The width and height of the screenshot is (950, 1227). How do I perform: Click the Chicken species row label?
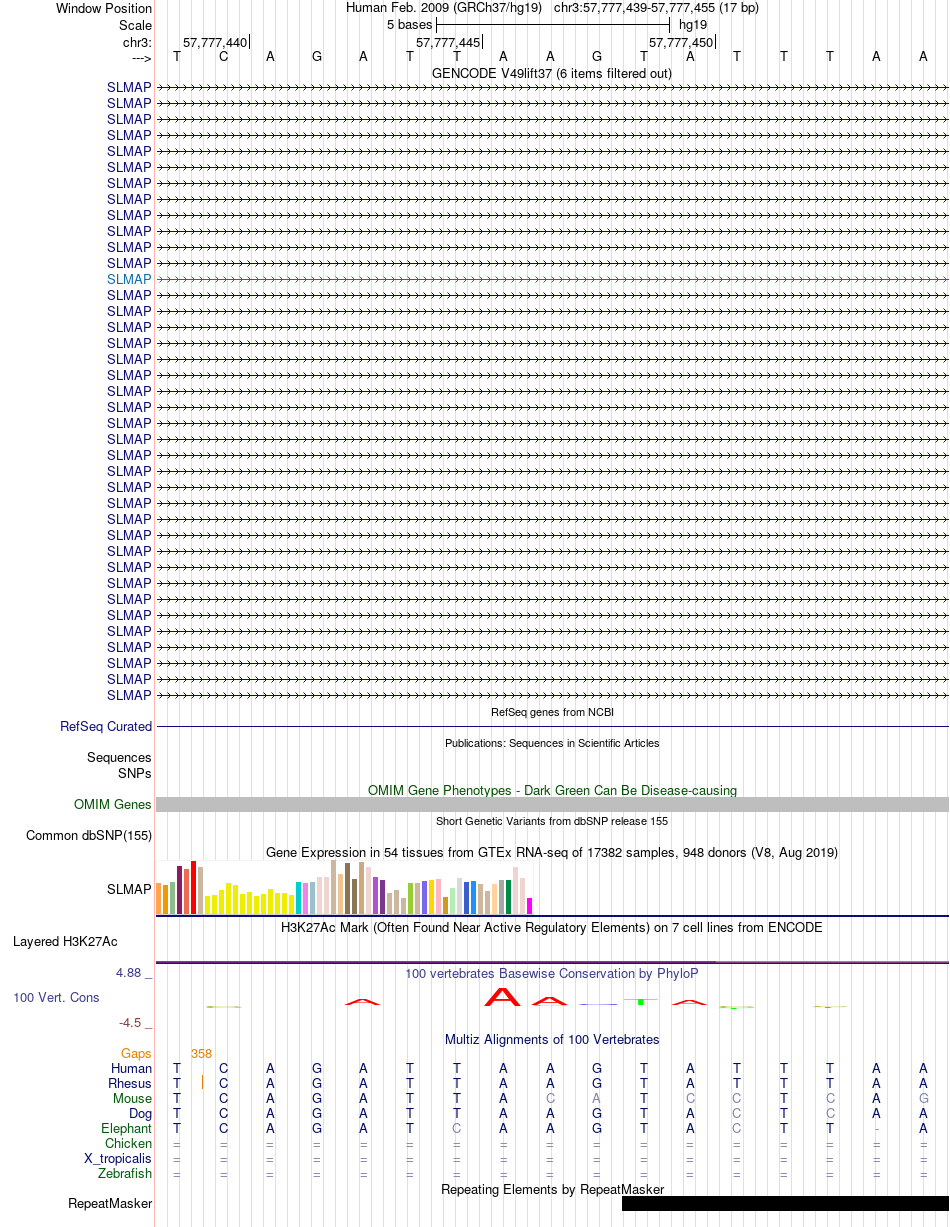coord(128,1144)
